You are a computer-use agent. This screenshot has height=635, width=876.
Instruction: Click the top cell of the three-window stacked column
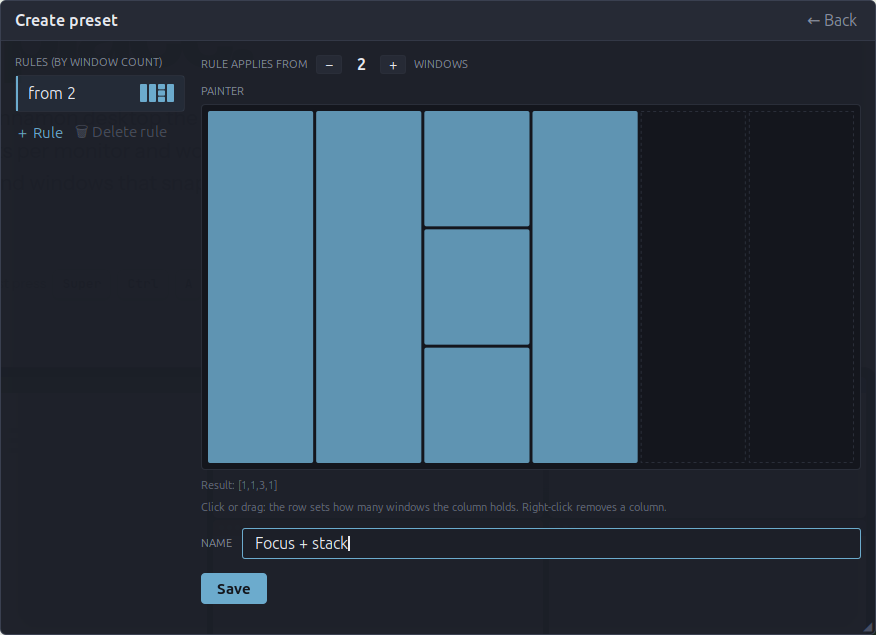click(477, 169)
